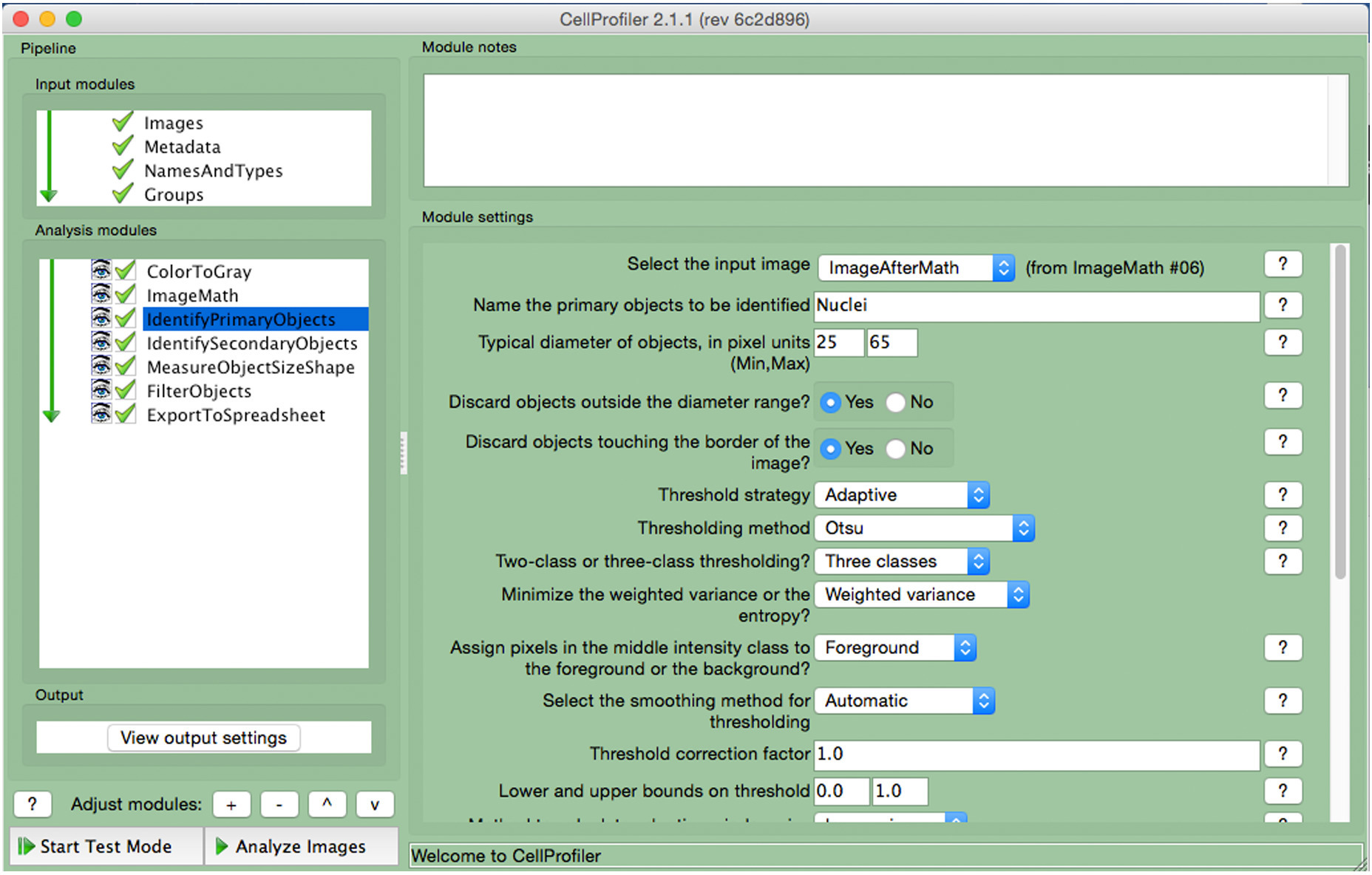Expand the Thresholding method Otsu dropdown

coord(924,528)
